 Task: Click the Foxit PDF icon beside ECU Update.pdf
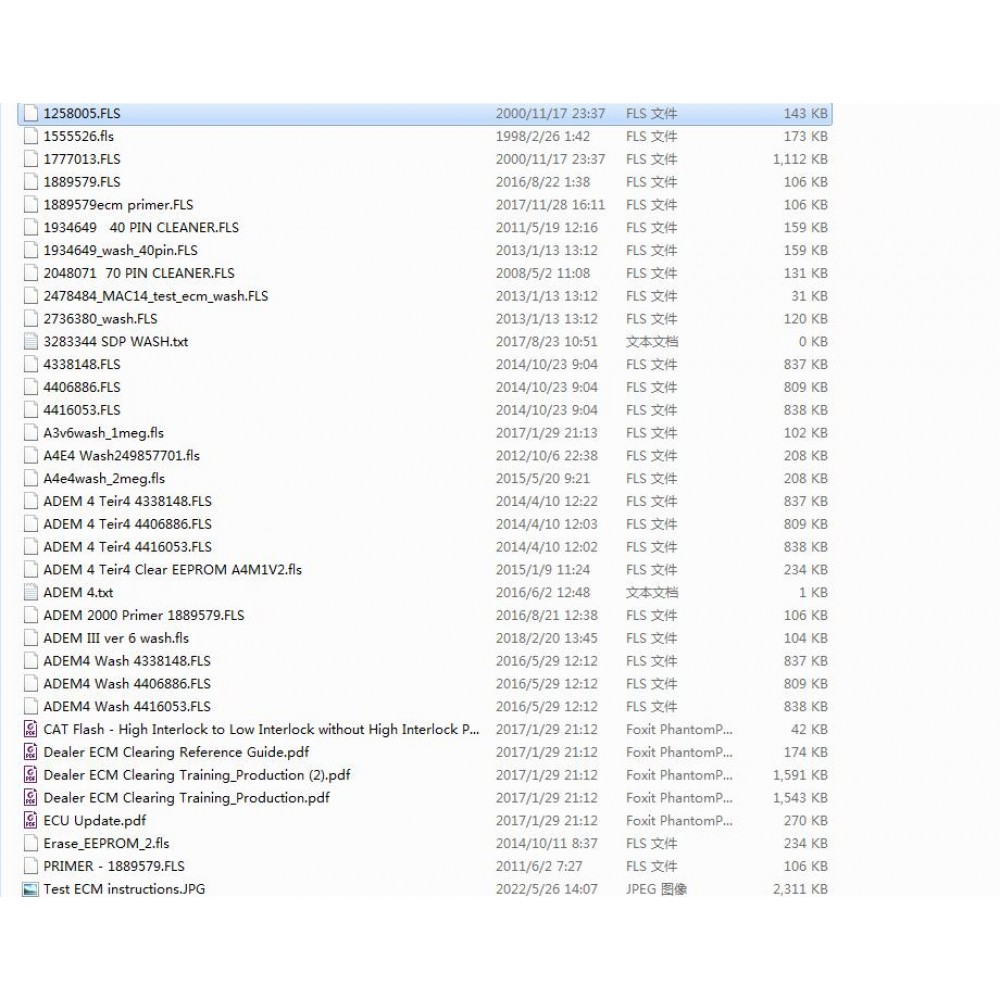(29, 820)
